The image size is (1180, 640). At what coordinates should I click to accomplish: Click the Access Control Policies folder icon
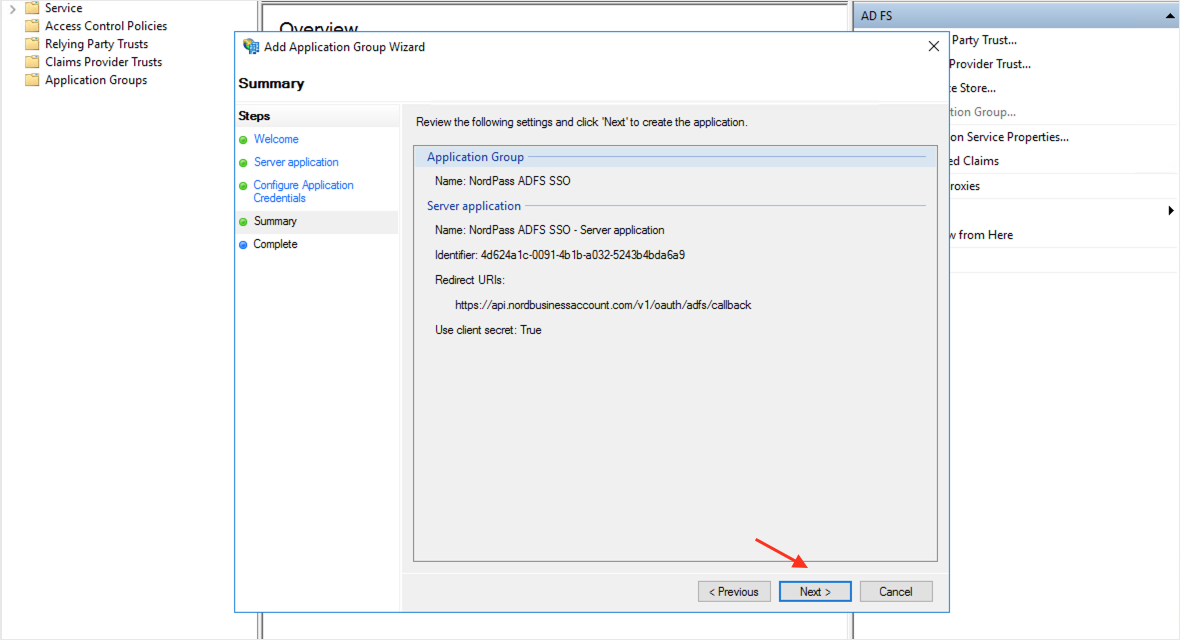point(32,26)
